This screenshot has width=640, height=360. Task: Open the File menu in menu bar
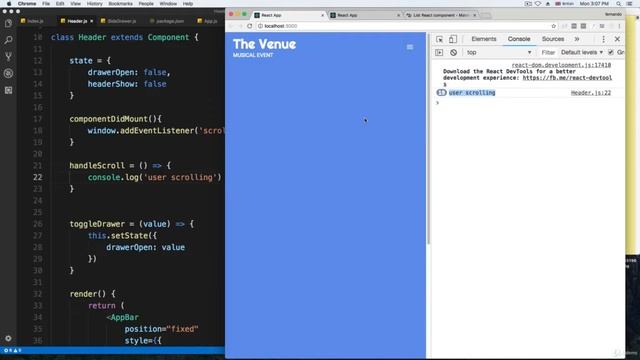(46, 4)
